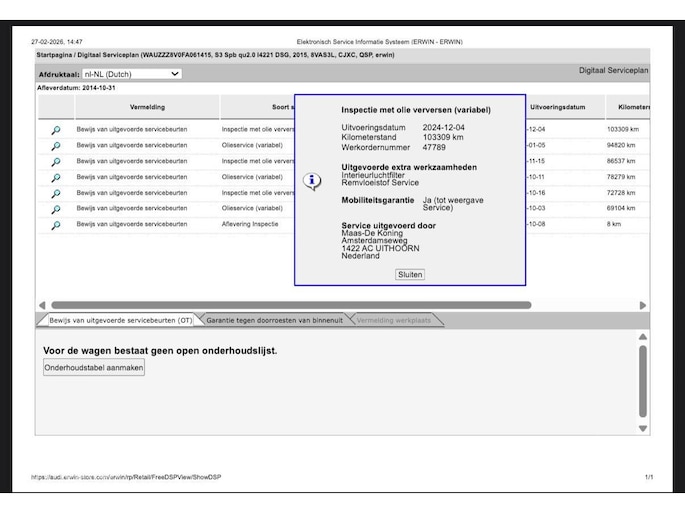Image resolution: width=685 pixels, height=513 pixels.
Task: Open details for the 103309 km service entry
Action: click(x=56, y=130)
